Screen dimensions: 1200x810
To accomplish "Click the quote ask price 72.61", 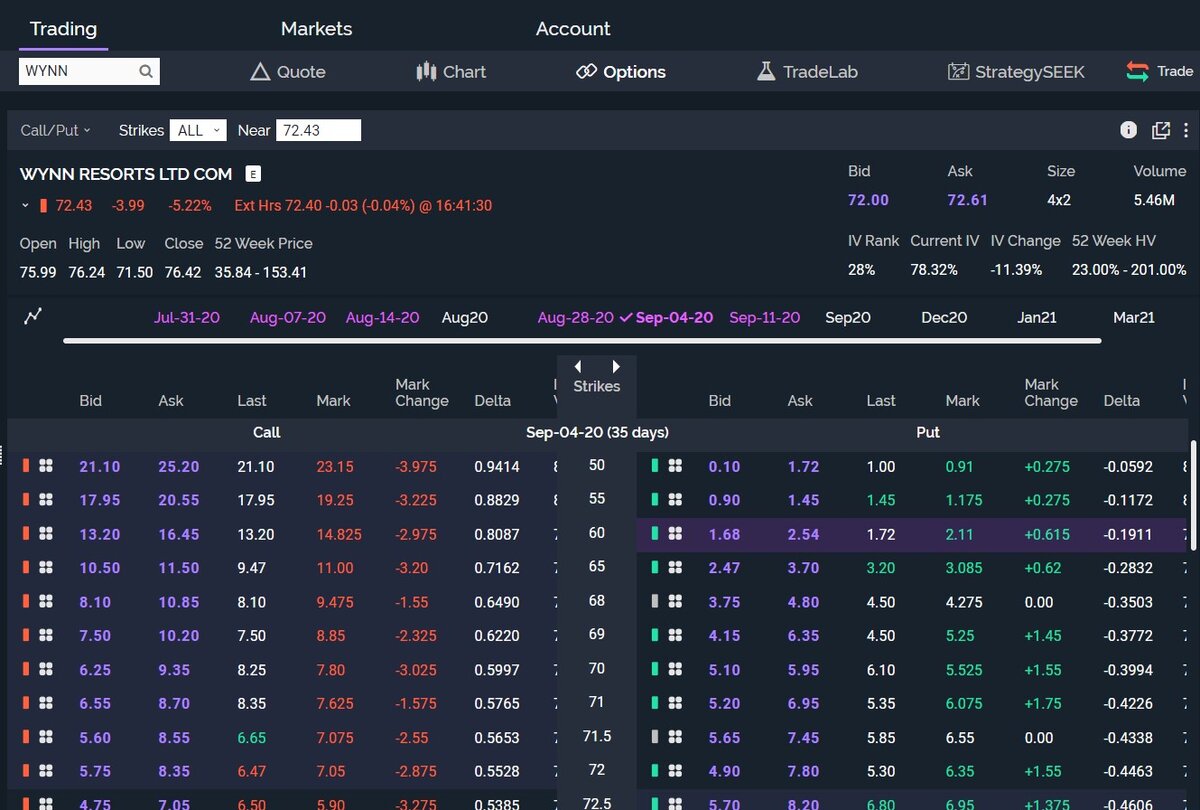I will [967, 200].
